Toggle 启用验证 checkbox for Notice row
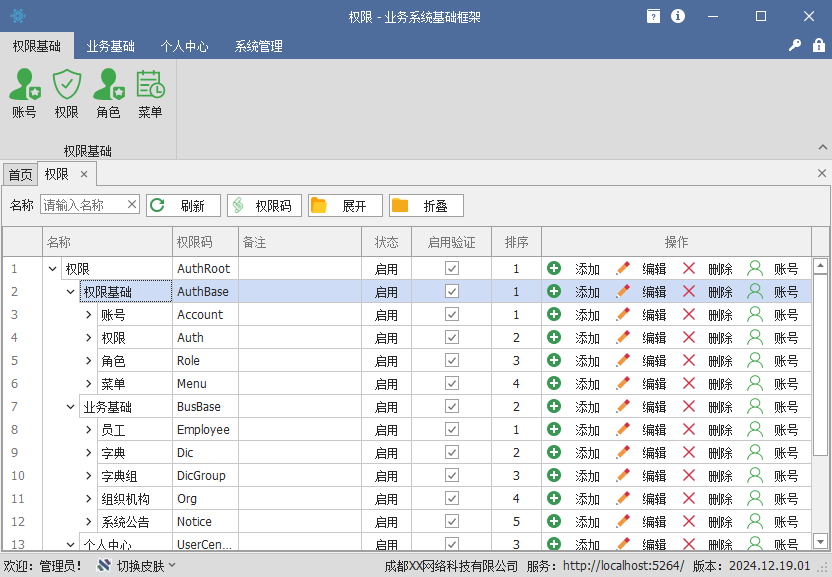This screenshot has width=832, height=577. [452, 521]
